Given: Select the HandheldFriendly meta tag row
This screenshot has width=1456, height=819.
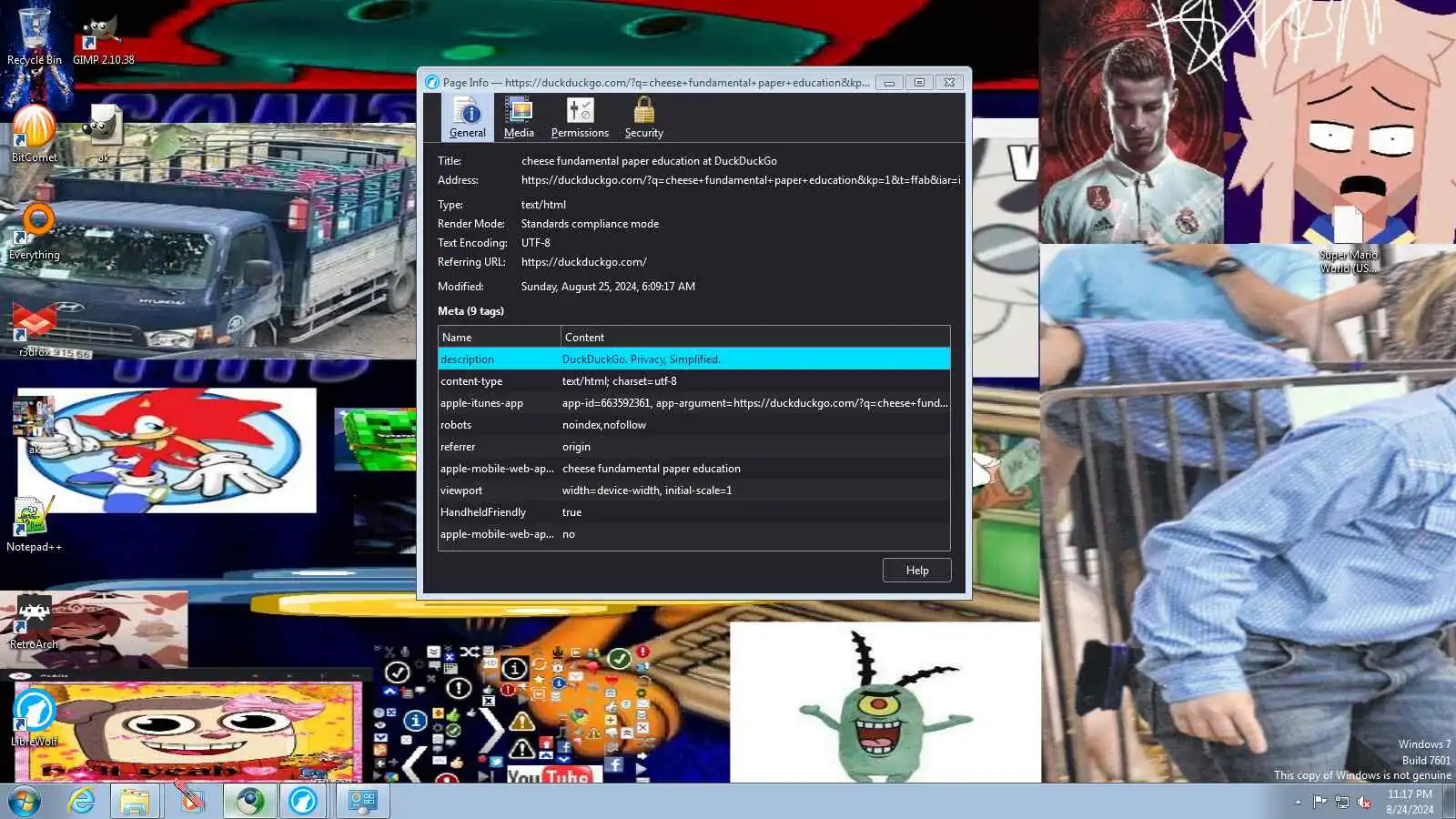Looking at the screenshot, I should pyautogui.click(x=694, y=512).
